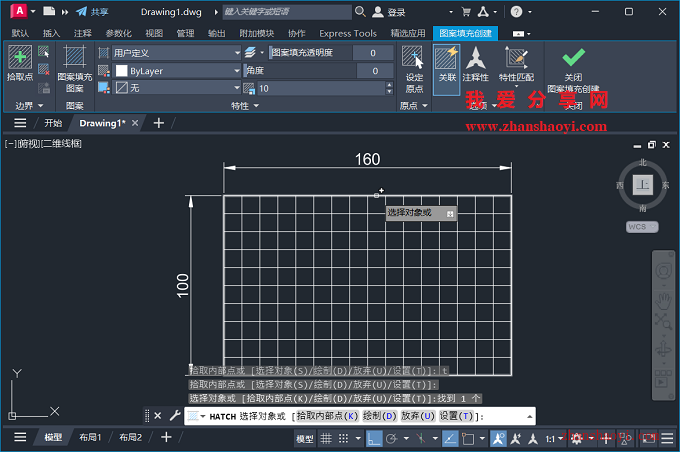Open the 注释 ribbon tab
This screenshot has height=452, width=680.
tap(82, 33)
